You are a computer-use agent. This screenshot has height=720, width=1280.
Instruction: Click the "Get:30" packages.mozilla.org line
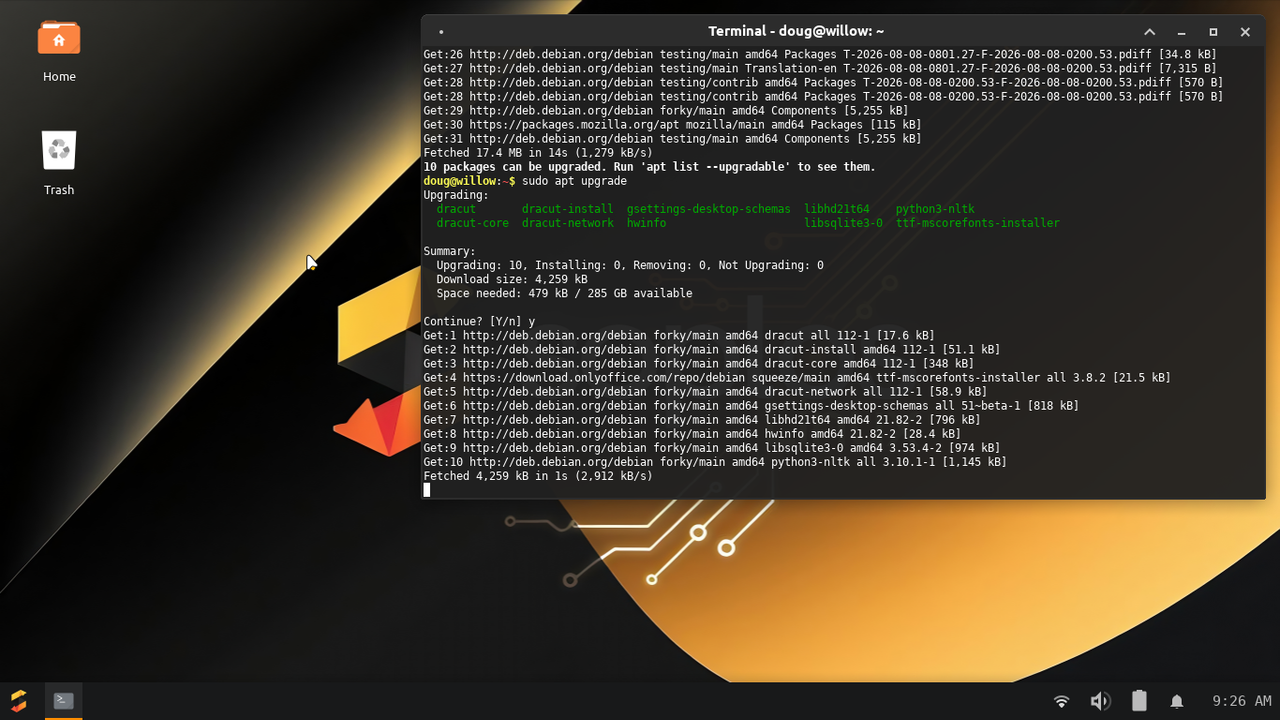coord(672,124)
